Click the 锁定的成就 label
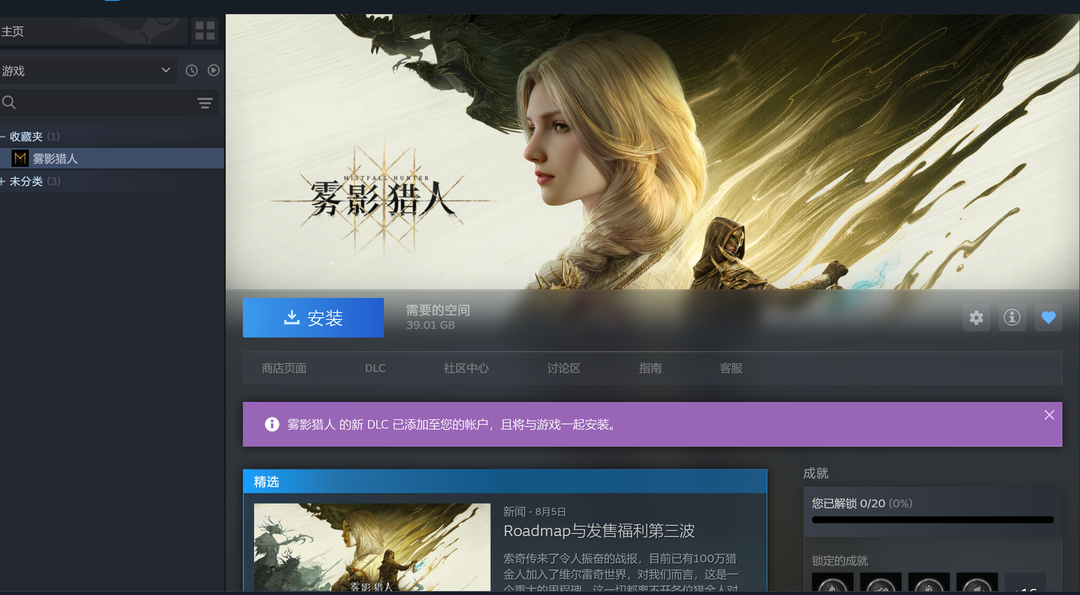The height and width of the screenshot is (595, 1080). (840, 561)
